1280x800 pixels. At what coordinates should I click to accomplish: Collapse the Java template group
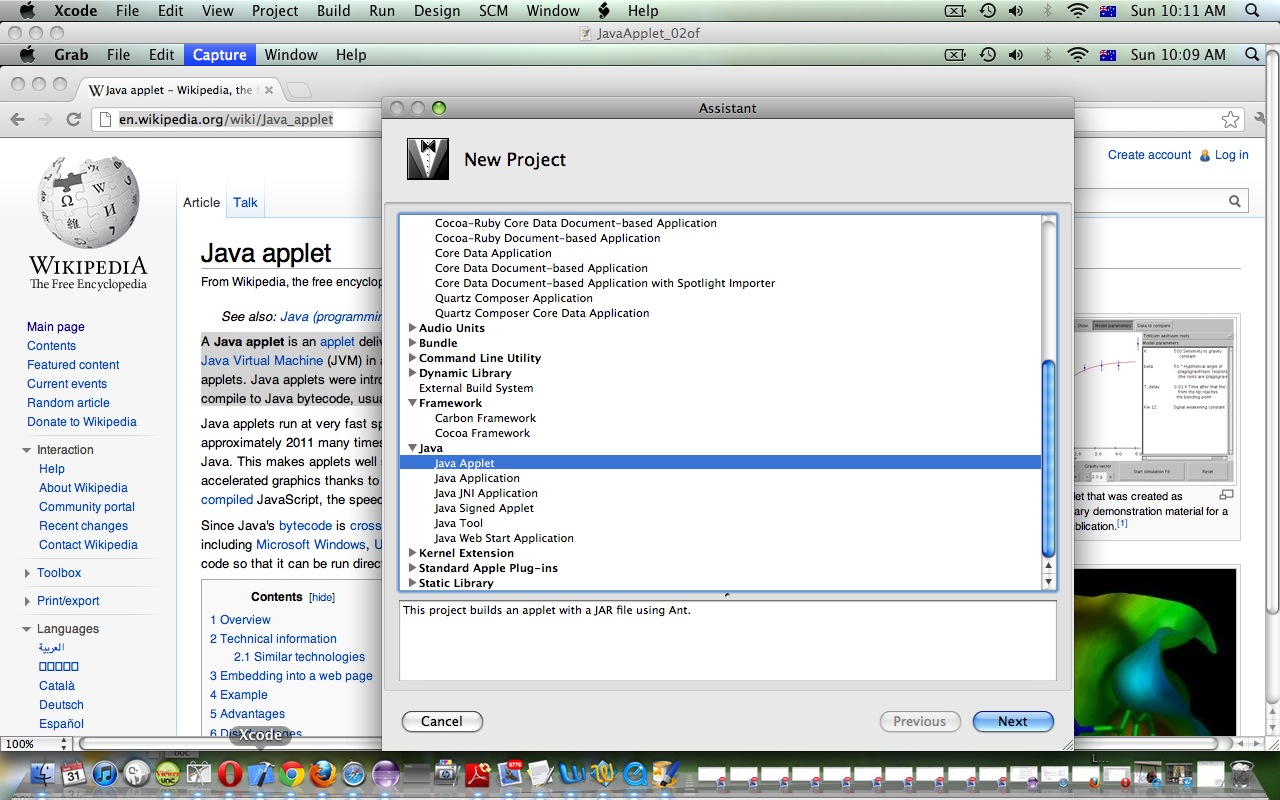point(412,448)
